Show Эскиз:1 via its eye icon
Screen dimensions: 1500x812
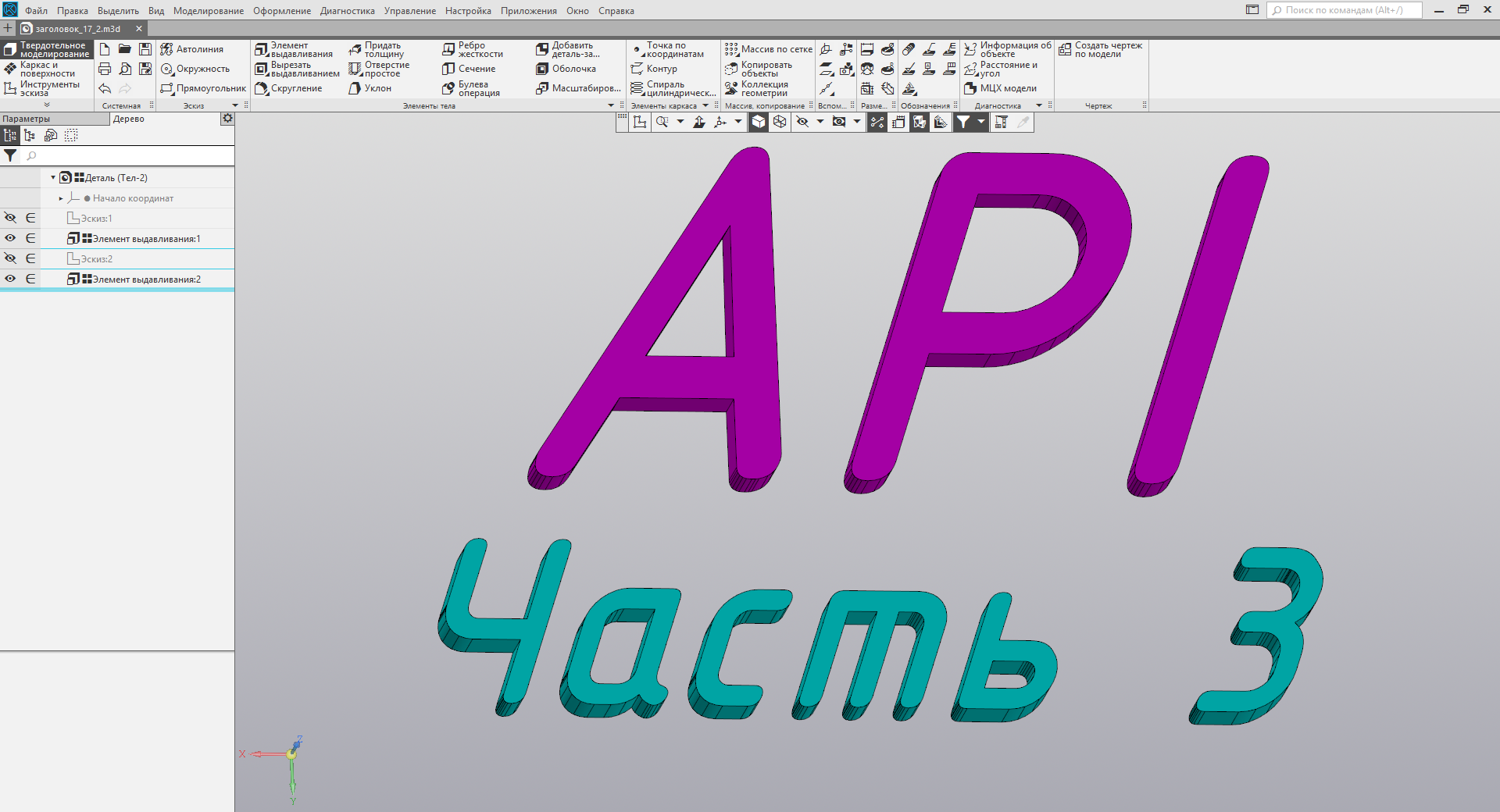click(10, 218)
